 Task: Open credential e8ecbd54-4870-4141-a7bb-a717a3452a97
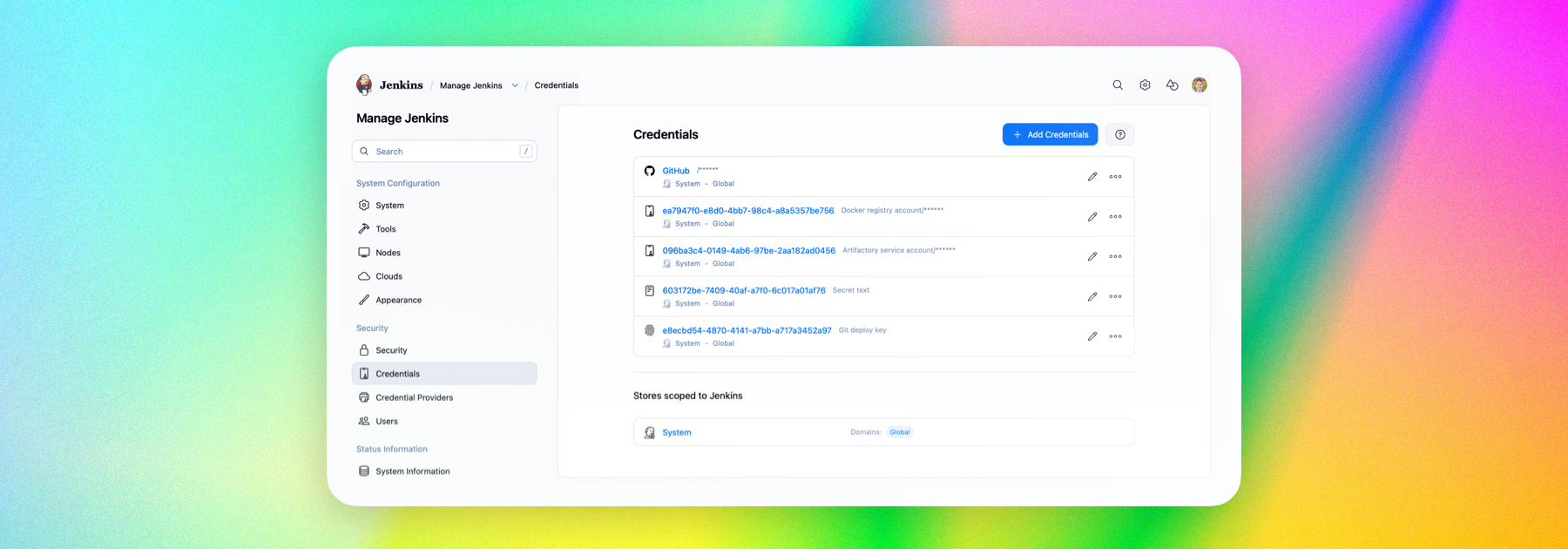[747, 331]
